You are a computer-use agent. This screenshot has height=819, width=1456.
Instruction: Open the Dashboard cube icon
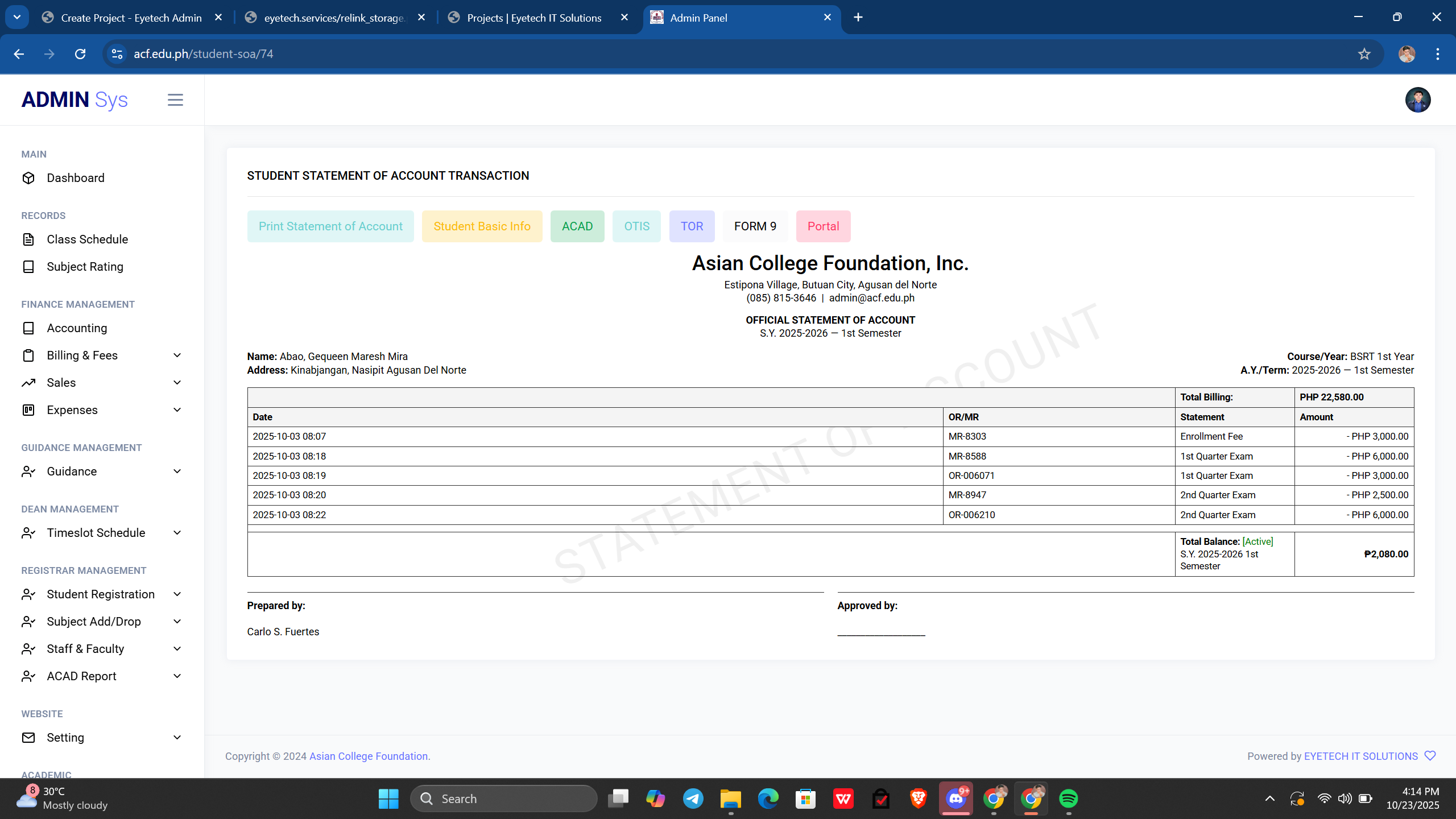pos(28,178)
